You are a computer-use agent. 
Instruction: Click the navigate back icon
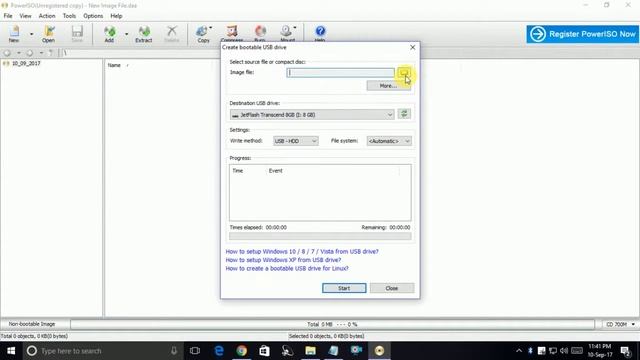pyautogui.click(x=7, y=53)
